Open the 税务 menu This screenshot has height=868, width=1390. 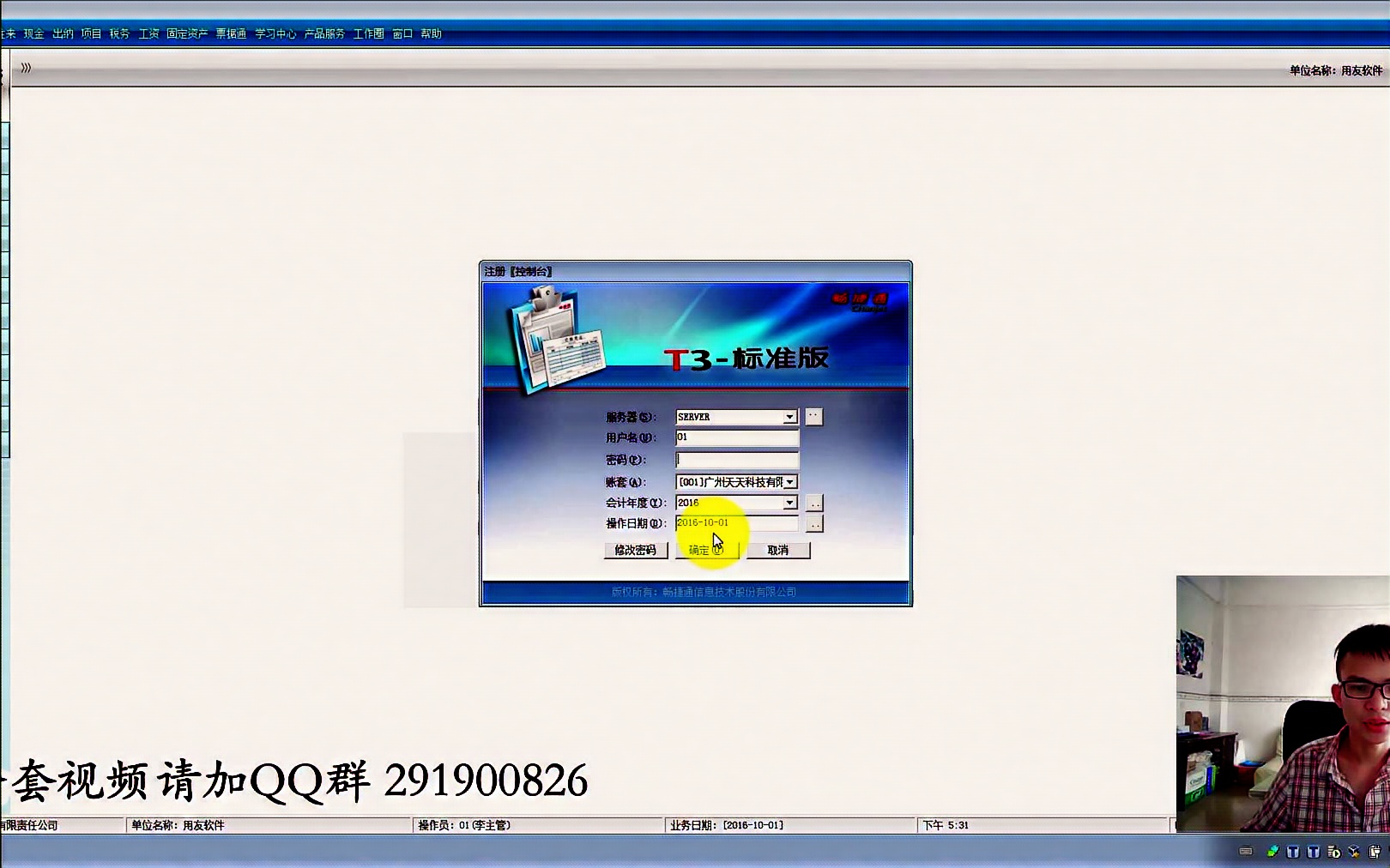pyautogui.click(x=119, y=34)
